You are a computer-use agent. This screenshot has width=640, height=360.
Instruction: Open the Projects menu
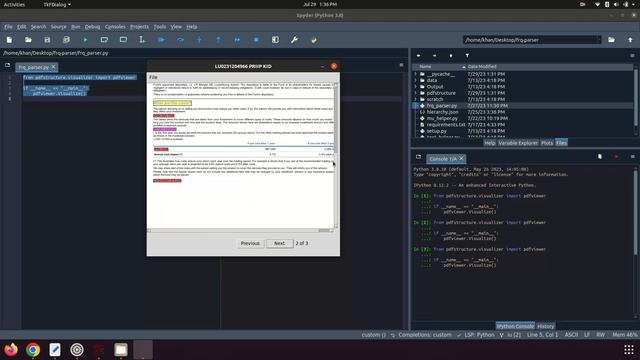pyautogui.click(x=140, y=27)
